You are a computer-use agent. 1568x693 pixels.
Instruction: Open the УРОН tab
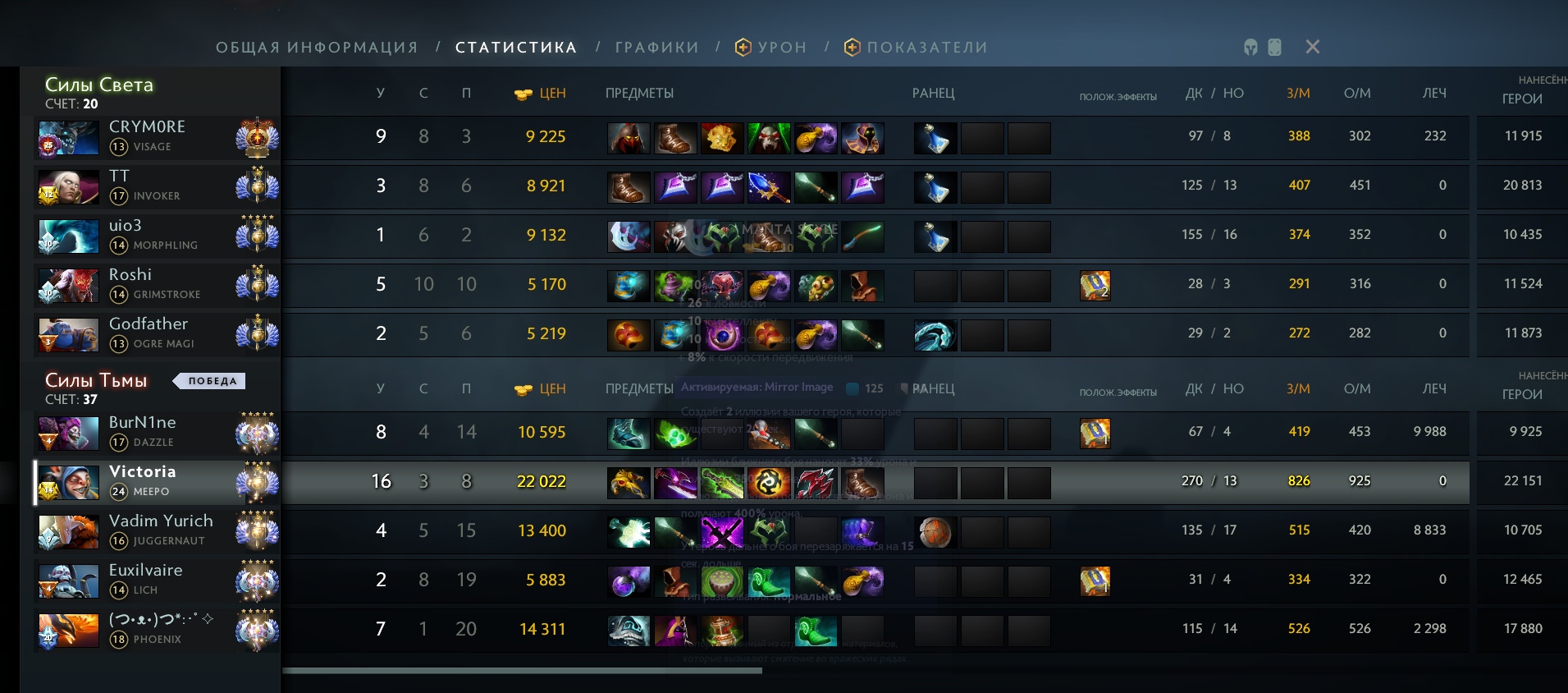(x=771, y=48)
